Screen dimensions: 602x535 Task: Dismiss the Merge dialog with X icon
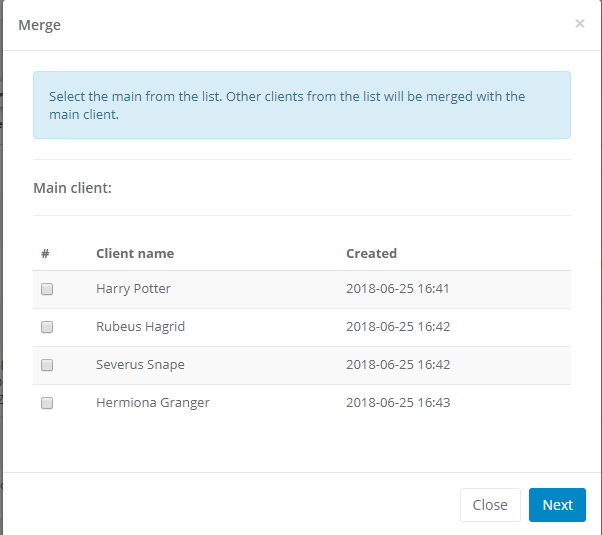tap(580, 24)
